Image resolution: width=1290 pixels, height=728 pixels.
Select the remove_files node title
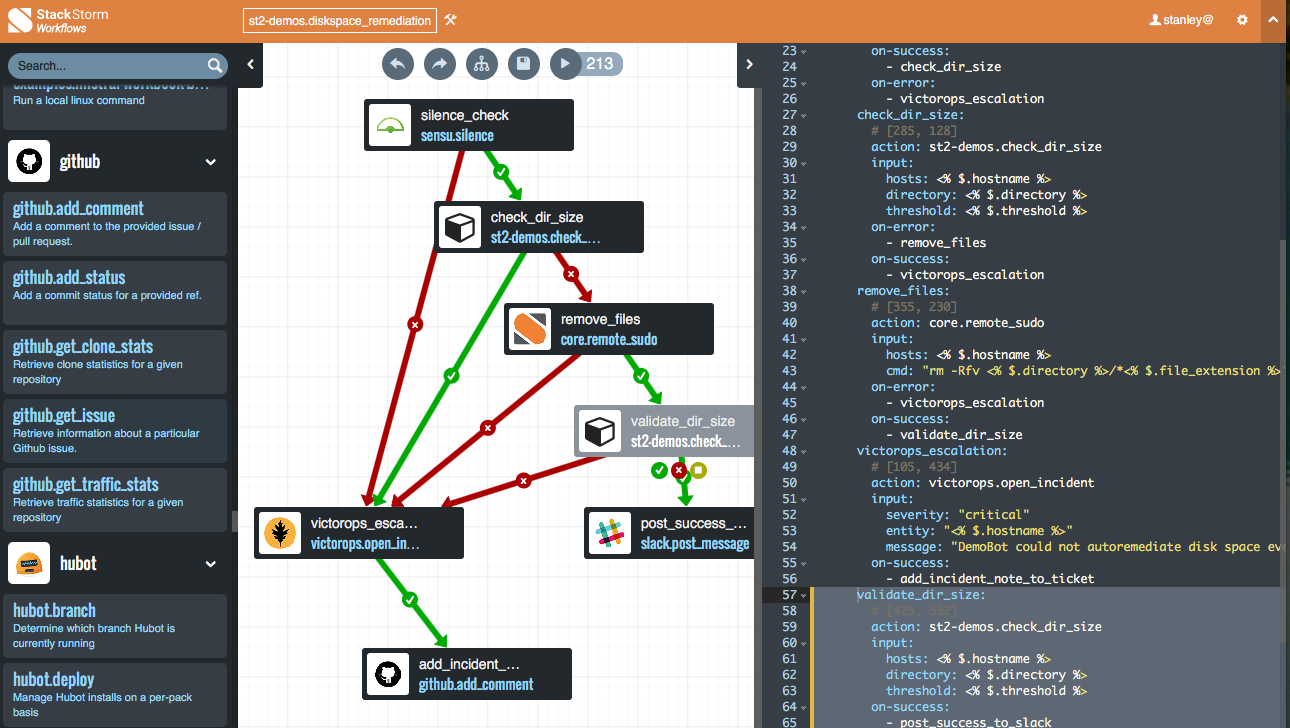(x=601, y=320)
